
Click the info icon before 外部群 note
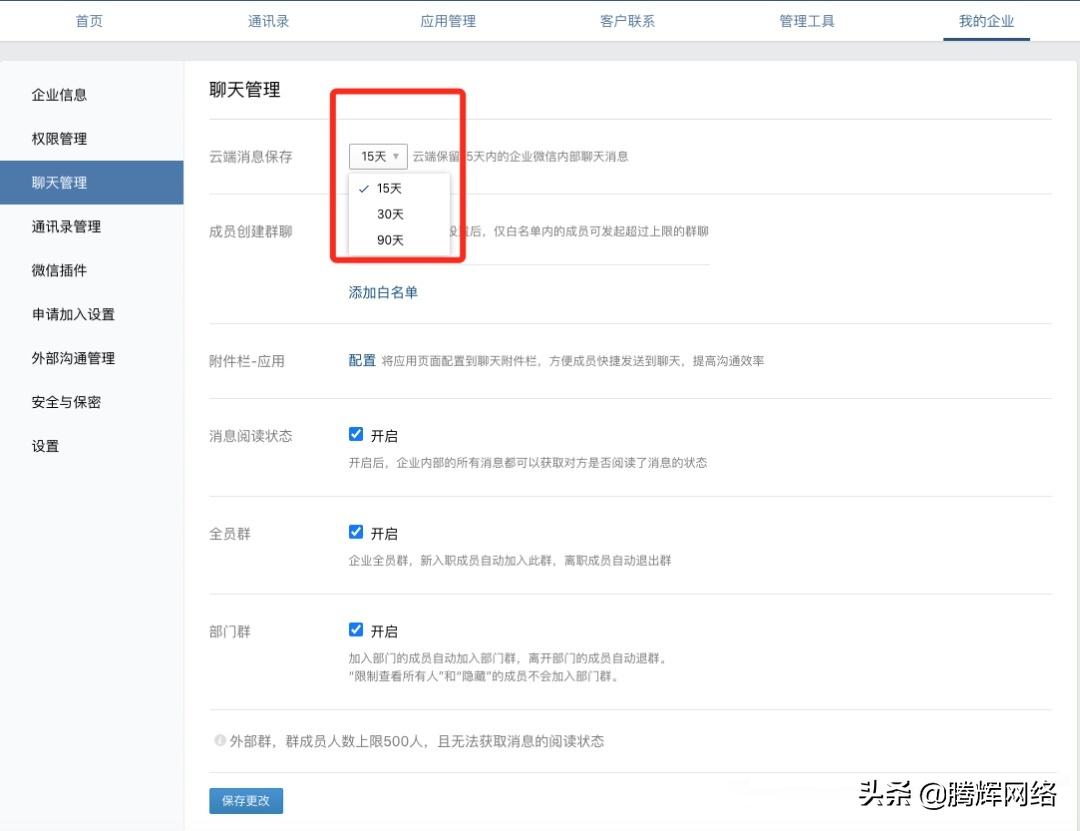click(219, 740)
